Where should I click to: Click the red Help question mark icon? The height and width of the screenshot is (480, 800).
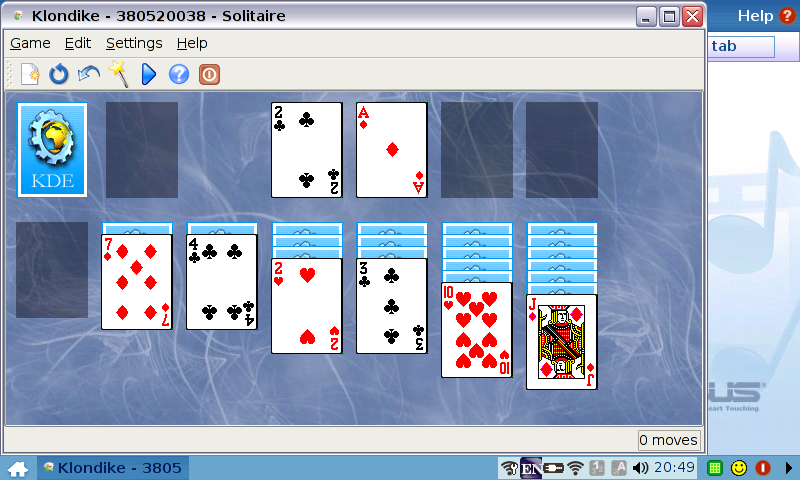pyautogui.click(x=787, y=16)
